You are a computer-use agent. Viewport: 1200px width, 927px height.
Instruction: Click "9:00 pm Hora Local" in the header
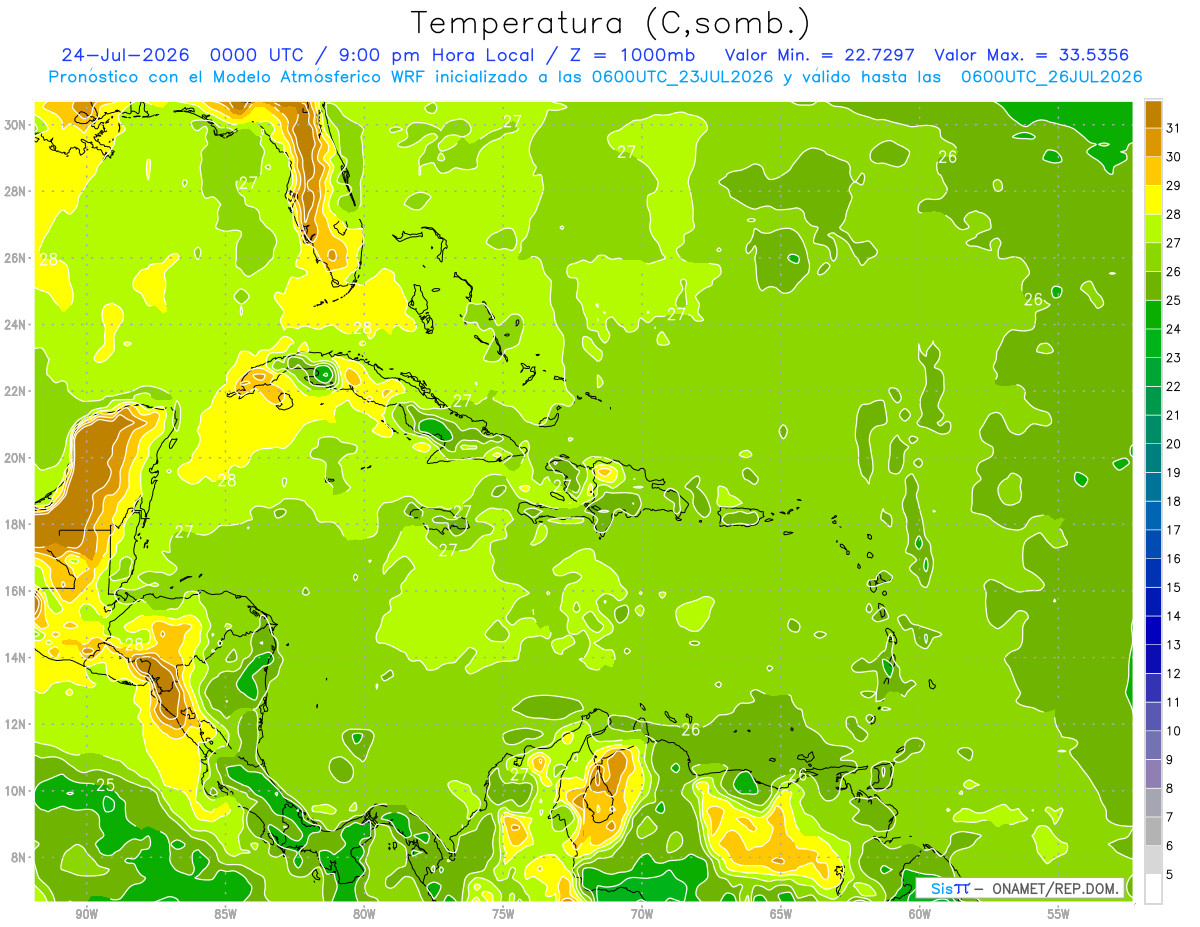pyautogui.click(x=437, y=55)
